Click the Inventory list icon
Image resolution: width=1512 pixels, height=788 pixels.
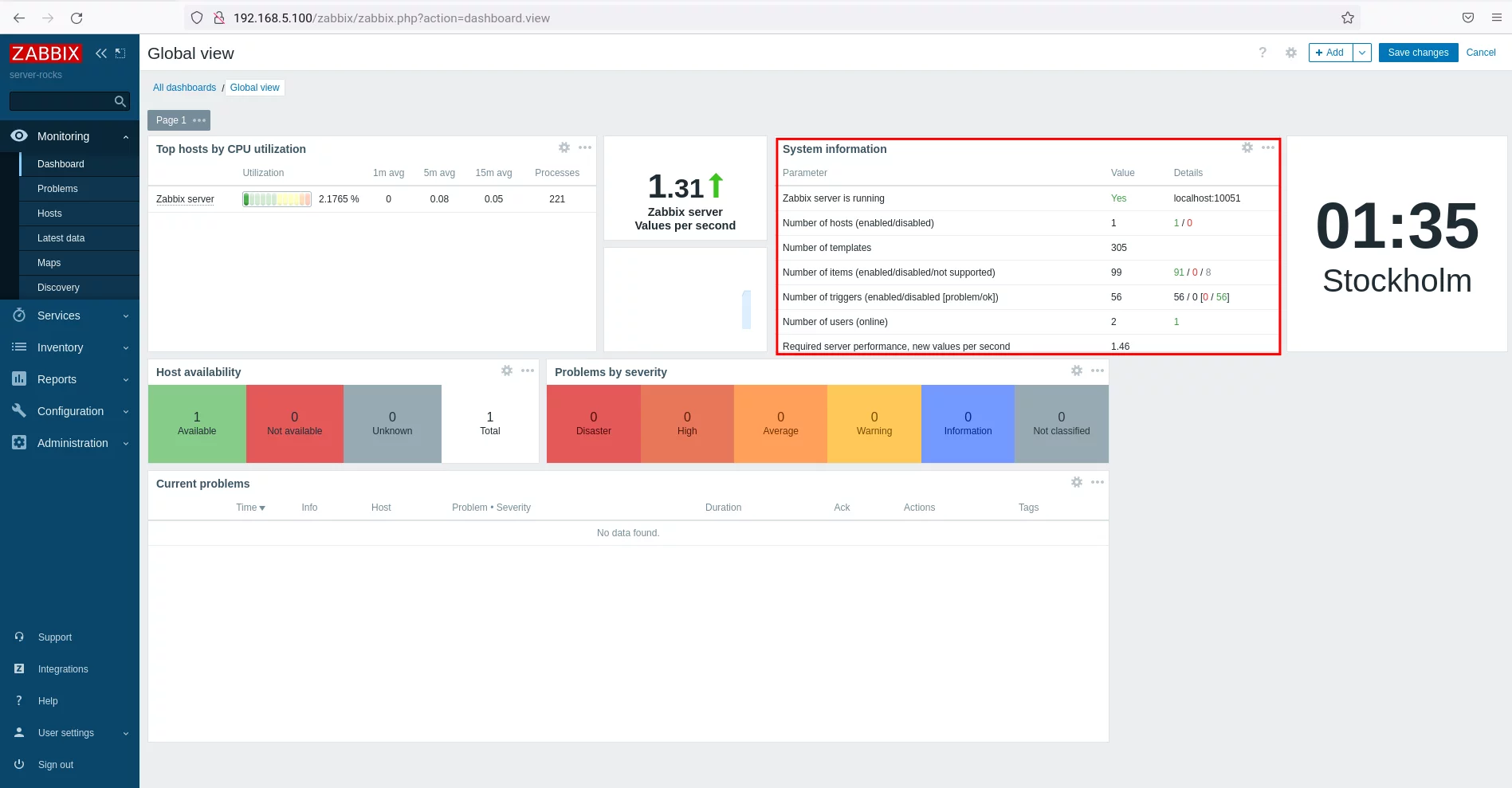click(x=19, y=347)
